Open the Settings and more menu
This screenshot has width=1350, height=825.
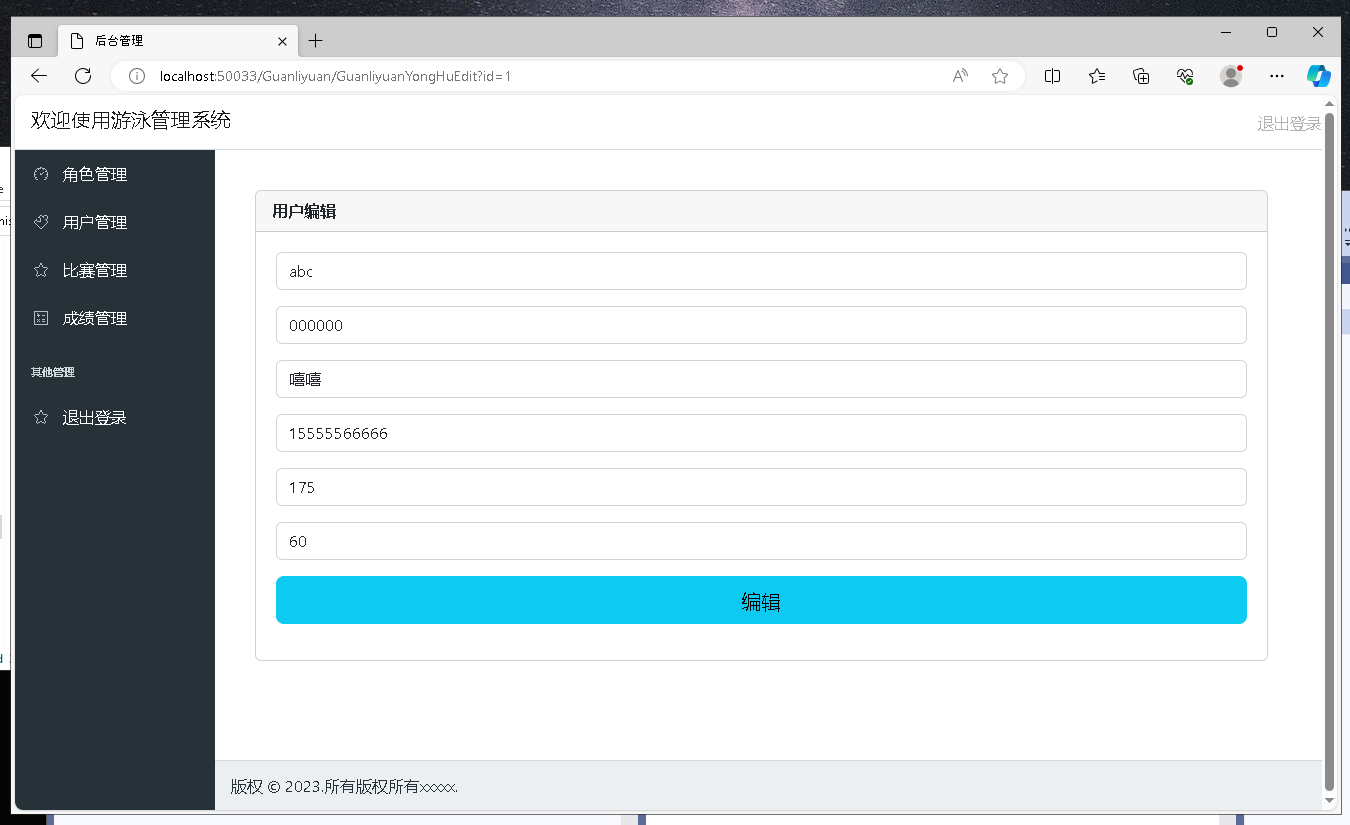pyautogui.click(x=1276, y=75)
